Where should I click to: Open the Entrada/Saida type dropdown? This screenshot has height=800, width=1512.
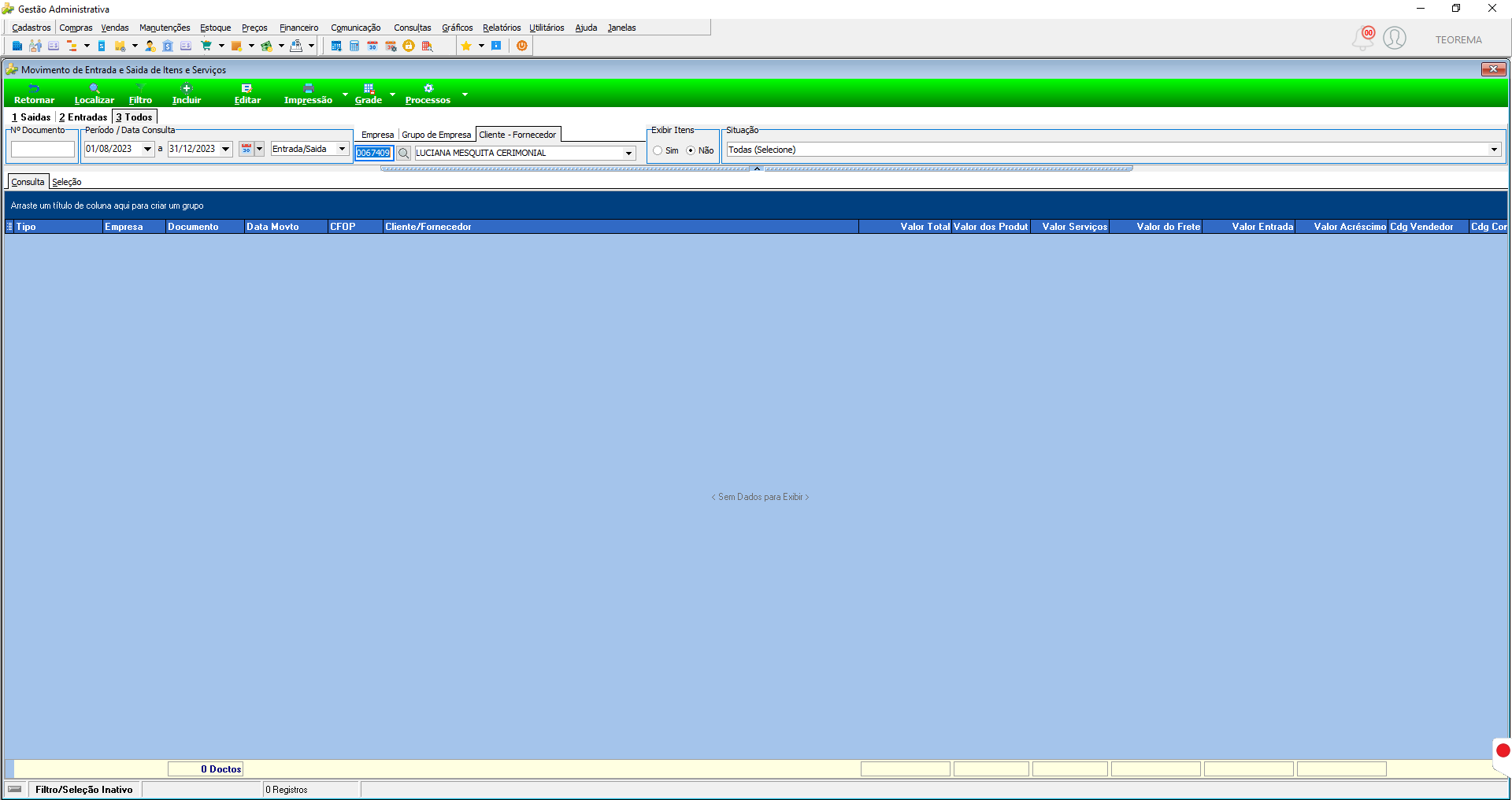click(x=342, y=149)
